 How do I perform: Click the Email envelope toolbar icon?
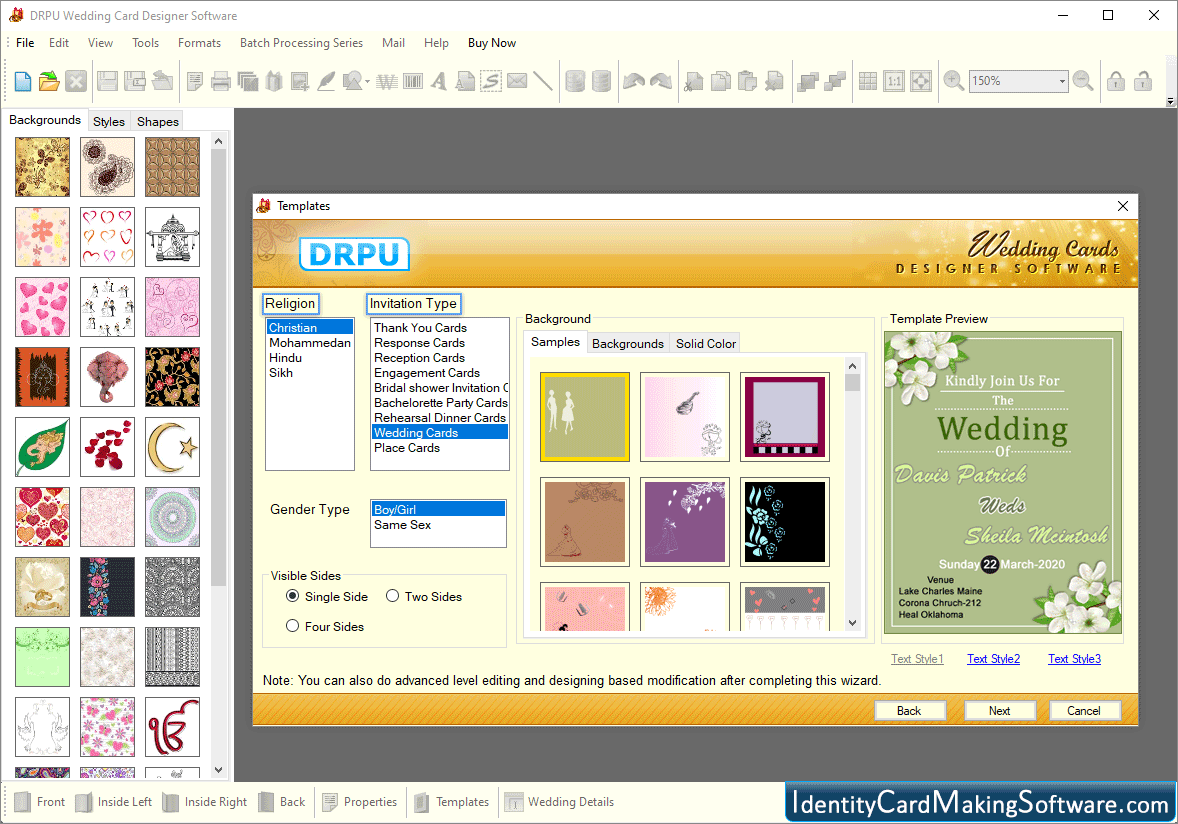(517, 81)
